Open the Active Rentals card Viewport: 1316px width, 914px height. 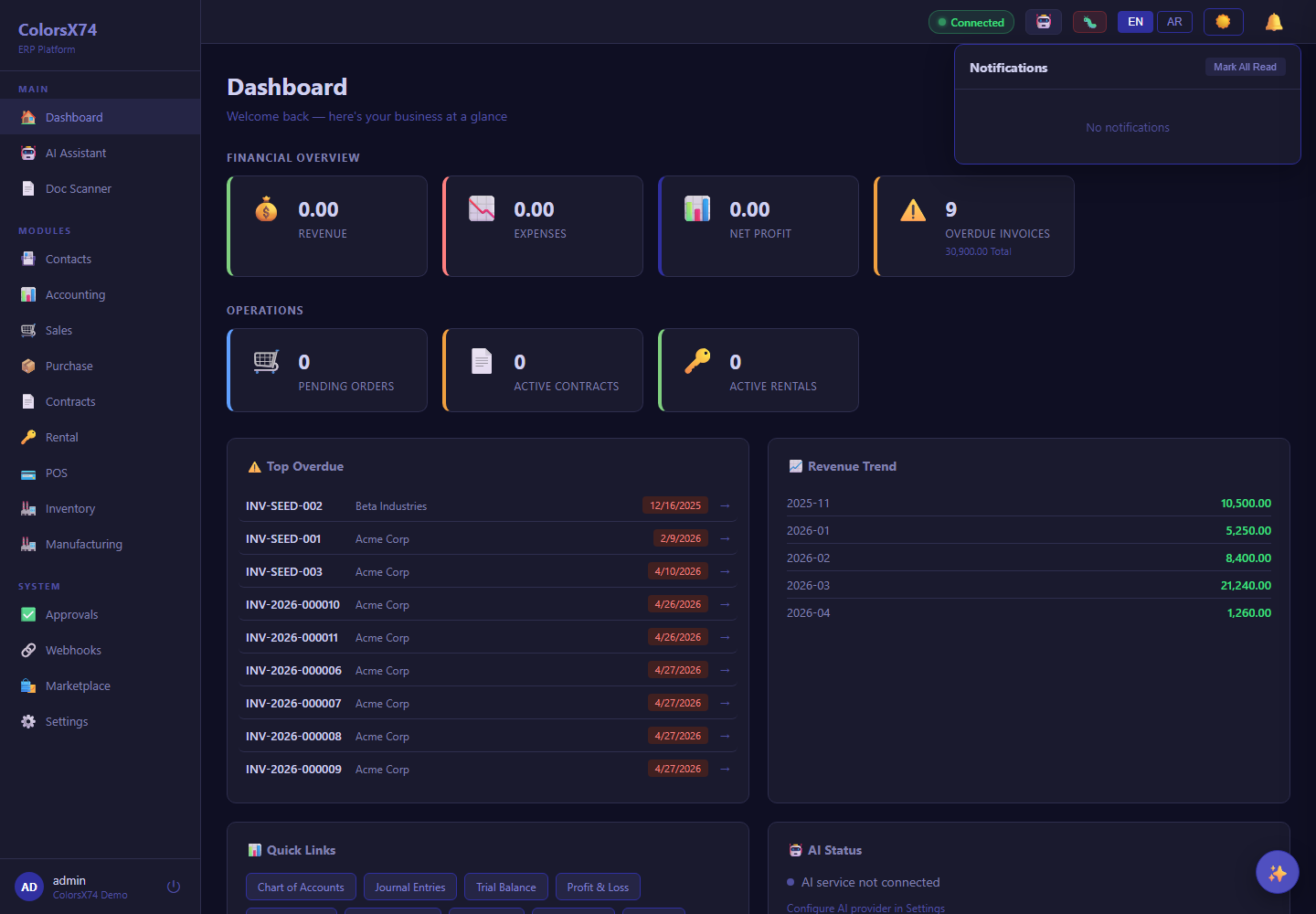click(x=759, y=370)
